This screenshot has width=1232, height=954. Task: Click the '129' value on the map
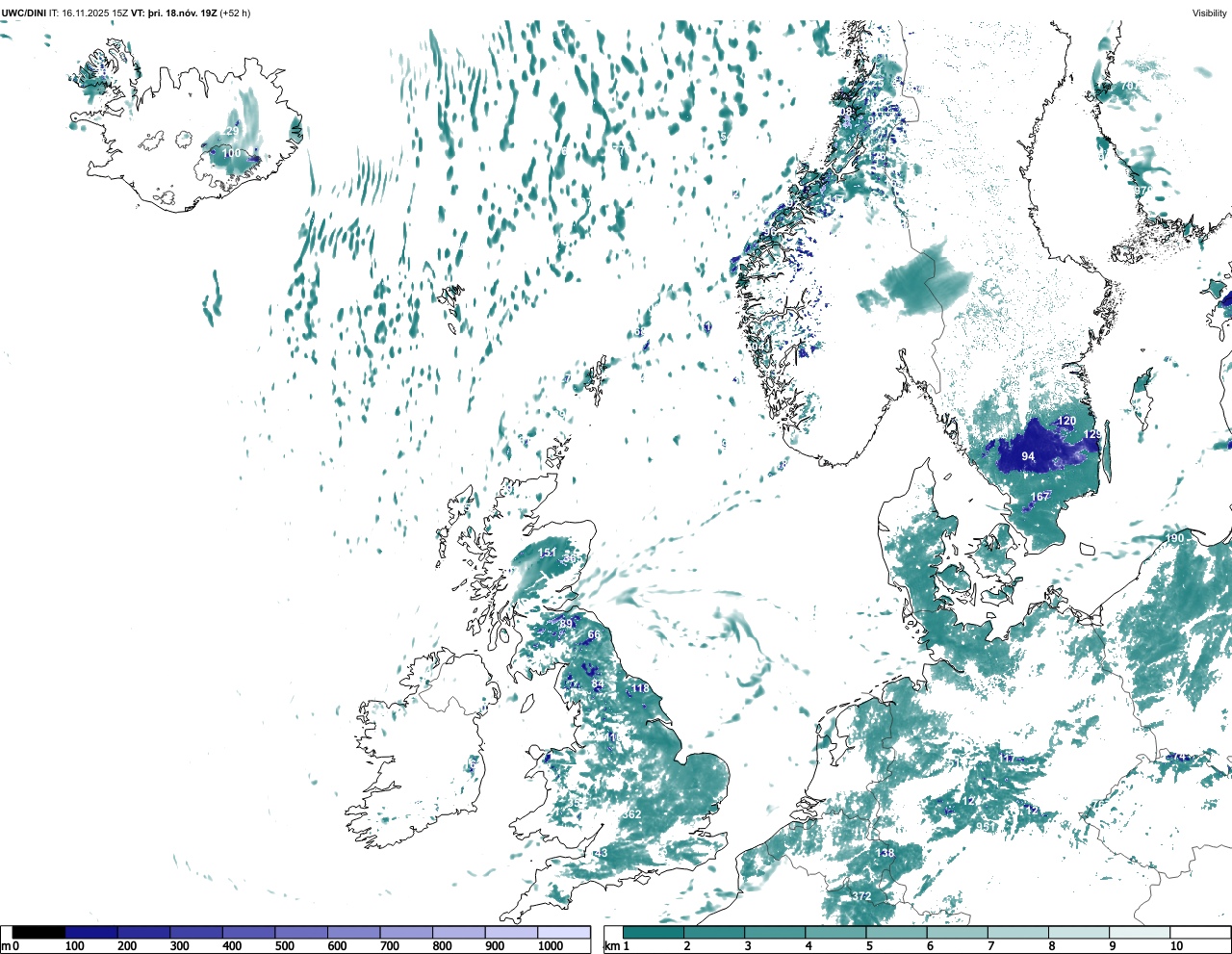coord(1092,435)
